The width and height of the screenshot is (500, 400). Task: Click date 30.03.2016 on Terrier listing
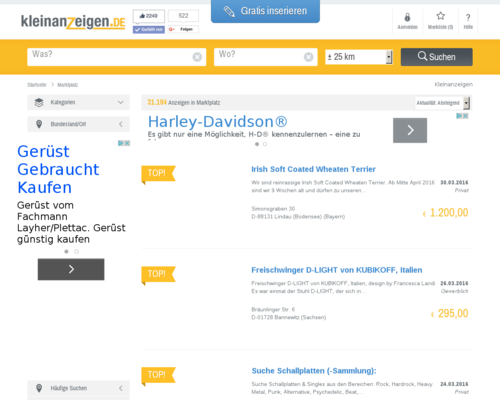(x=454, y=183)
